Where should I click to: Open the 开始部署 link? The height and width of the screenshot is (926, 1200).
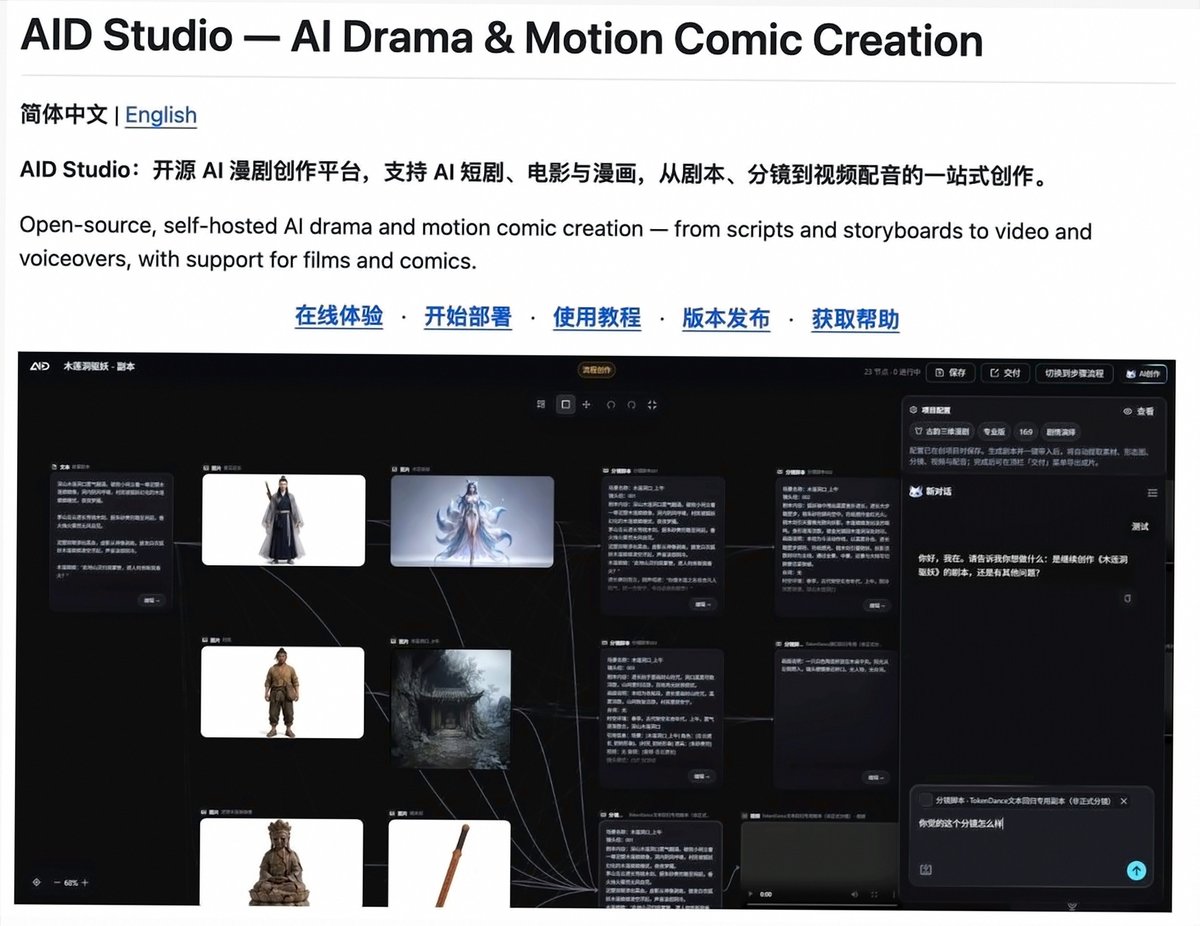[x=468, y=318]
